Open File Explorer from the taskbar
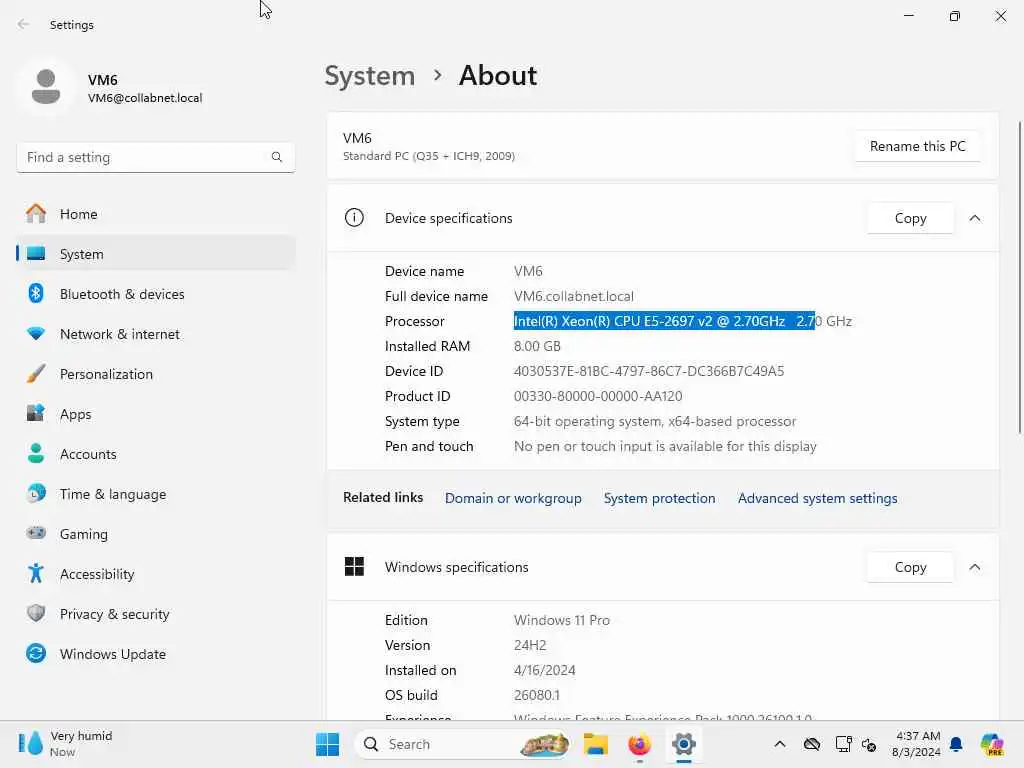The width and height of the screenshot is (1024, 768). [x=596, y=744]
